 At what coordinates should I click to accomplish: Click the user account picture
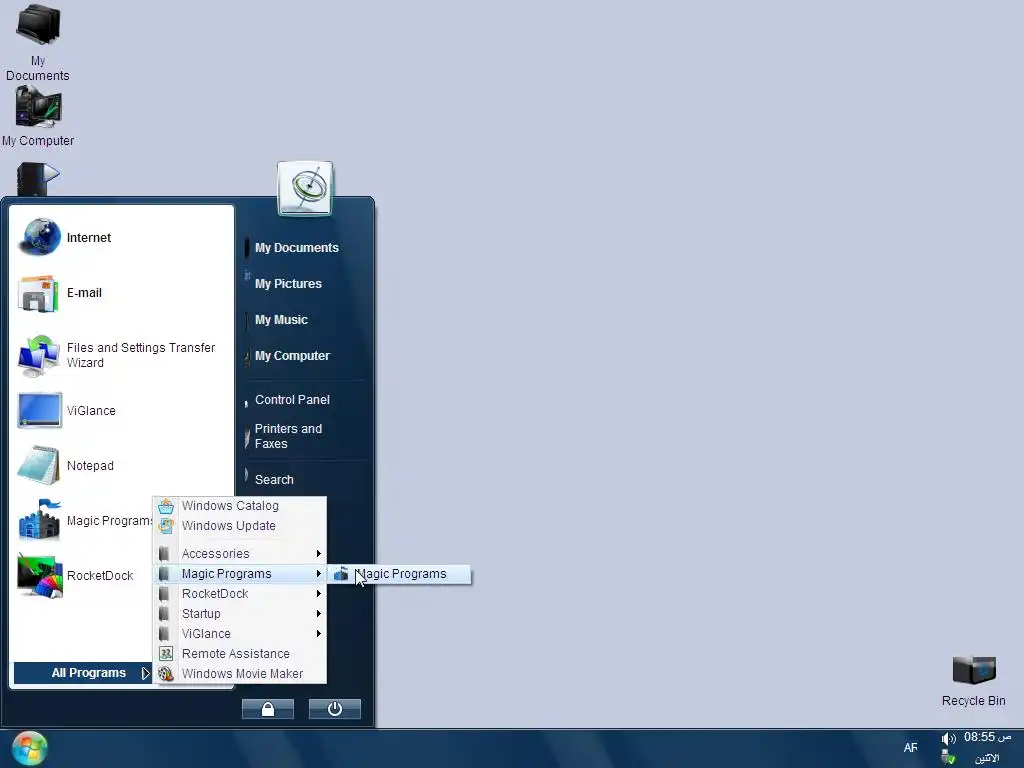305,188
